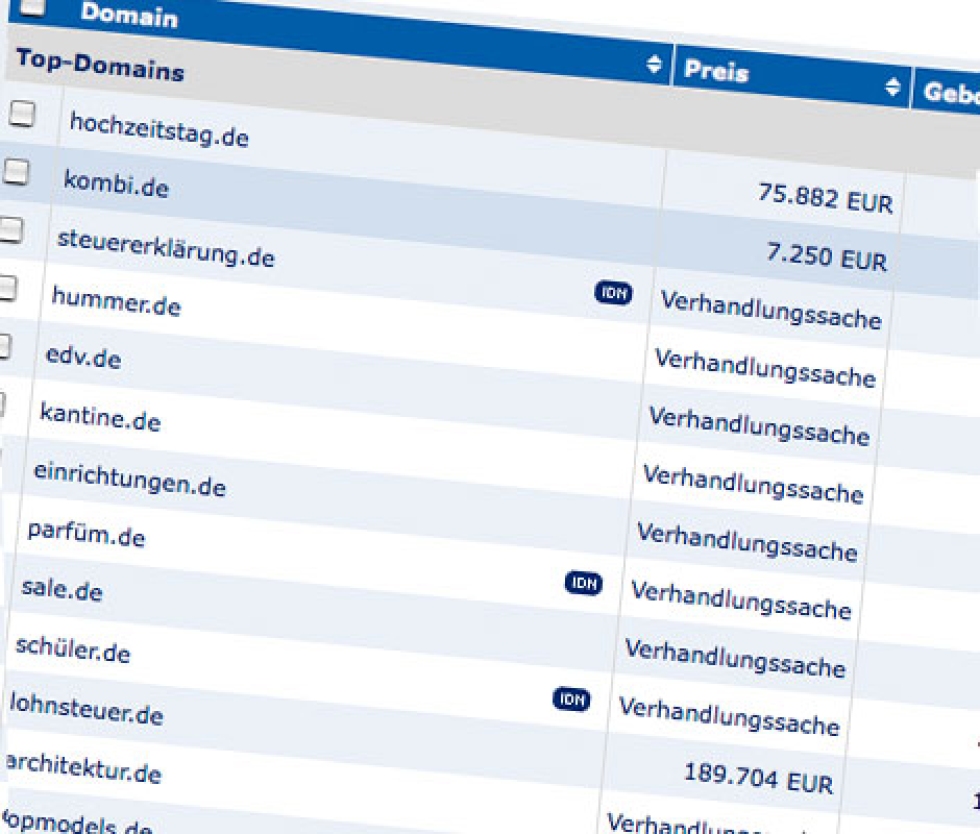Viewport: 980px width, 834px height.
Task: Click the sort arrows in the Domain column
Action: pyautogui.click(x=654, y=65)
